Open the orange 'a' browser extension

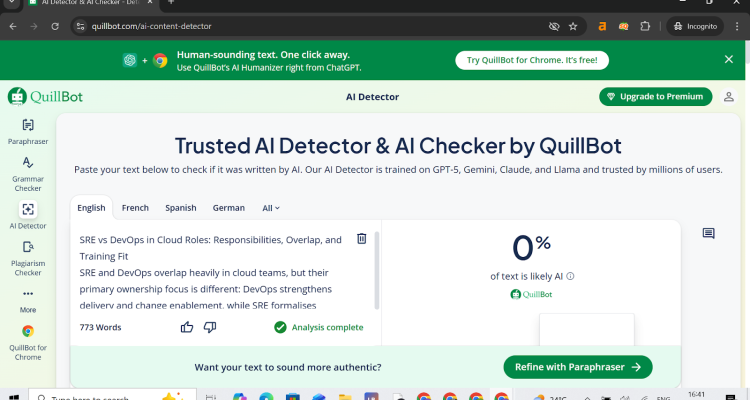point(602,26)
